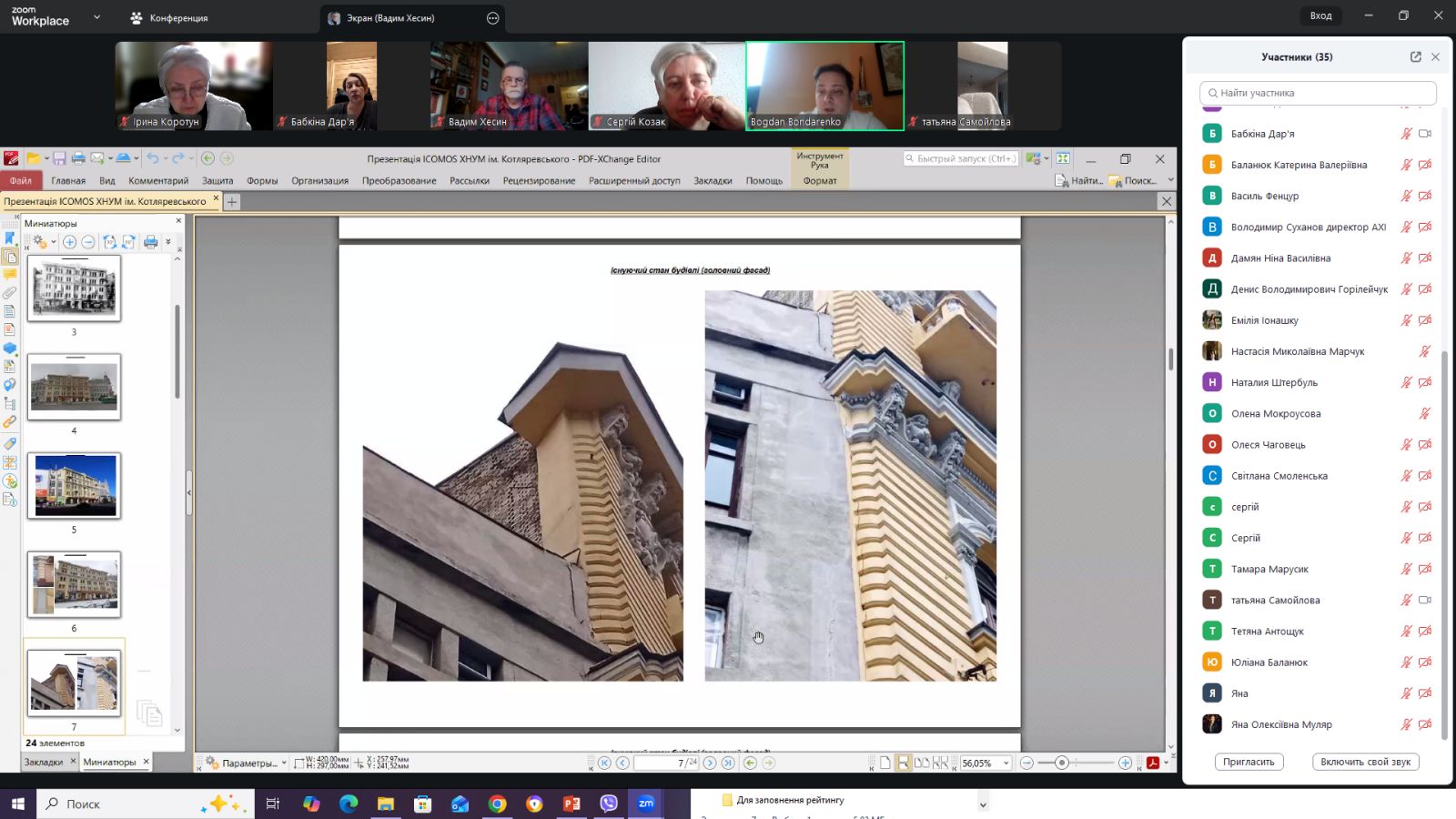Image resolution: width=1456 pixels, height=819 pixels.
Task: Save the PDF document
Action: pos(59,158)
